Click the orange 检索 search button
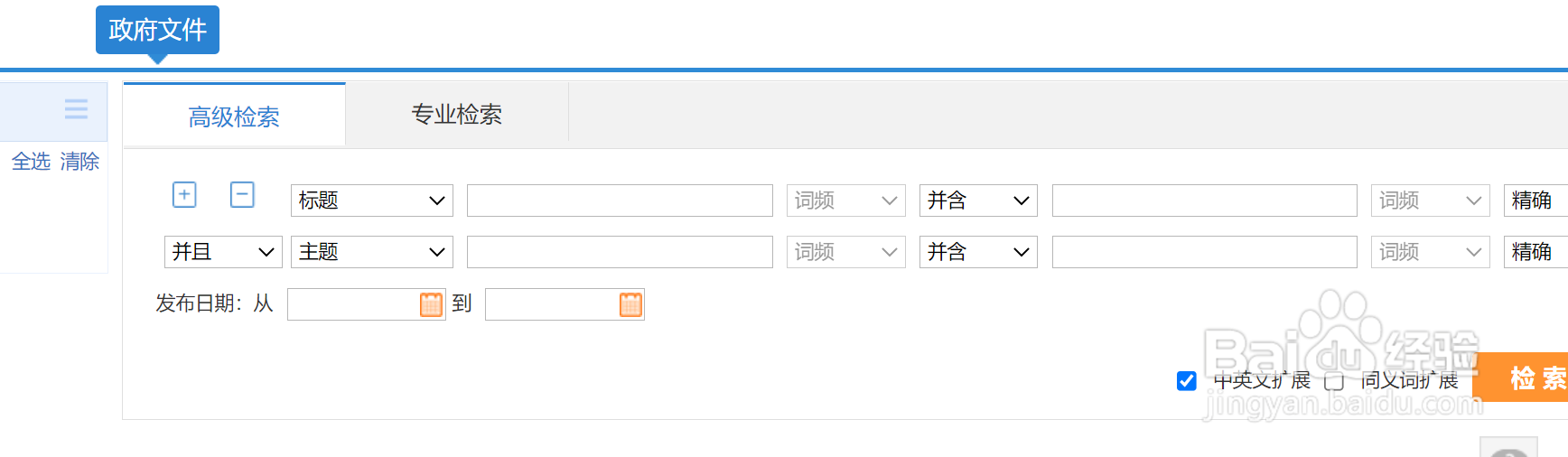The image size is (1568, 457). (1526, 378)
